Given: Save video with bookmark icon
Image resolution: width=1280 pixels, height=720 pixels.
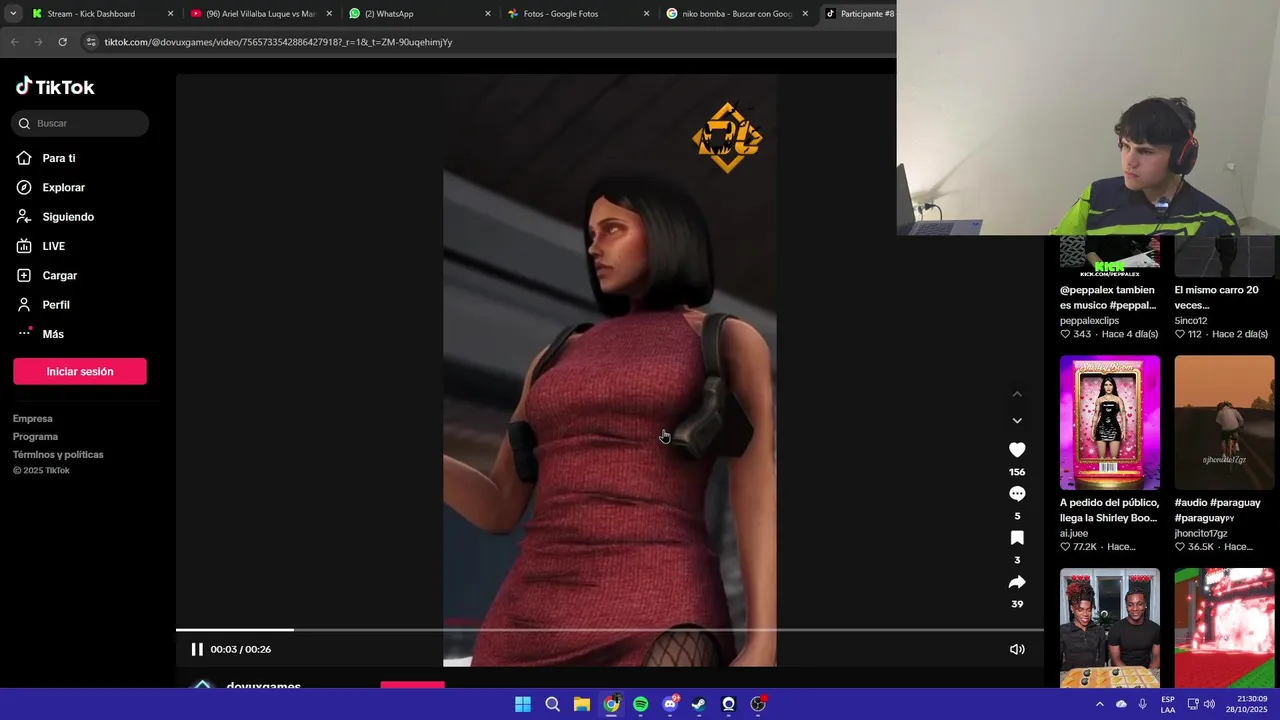Looking at the screenshot, I should coord(1017,538).
